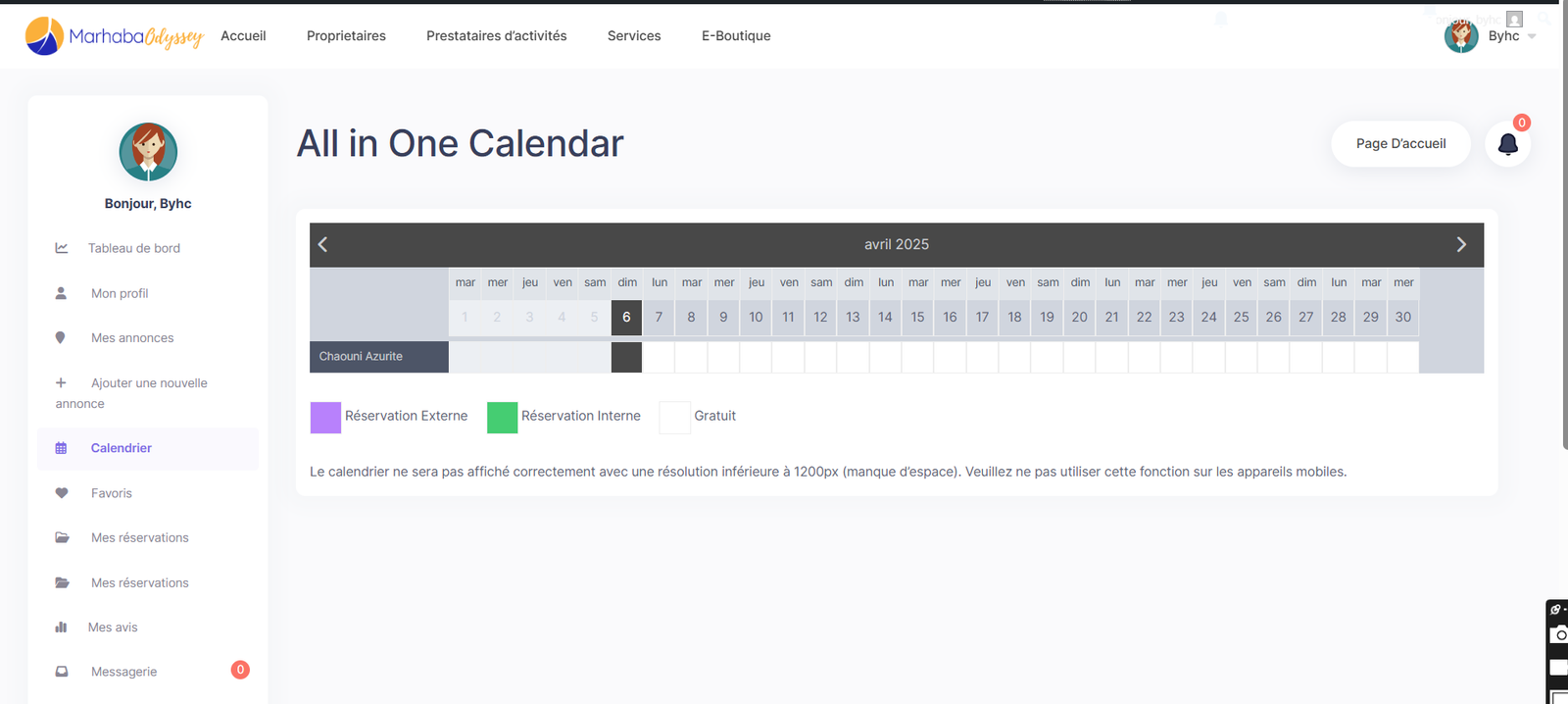
Task: Click the Mes avis bar chart icon
Action: pos(62,628)
